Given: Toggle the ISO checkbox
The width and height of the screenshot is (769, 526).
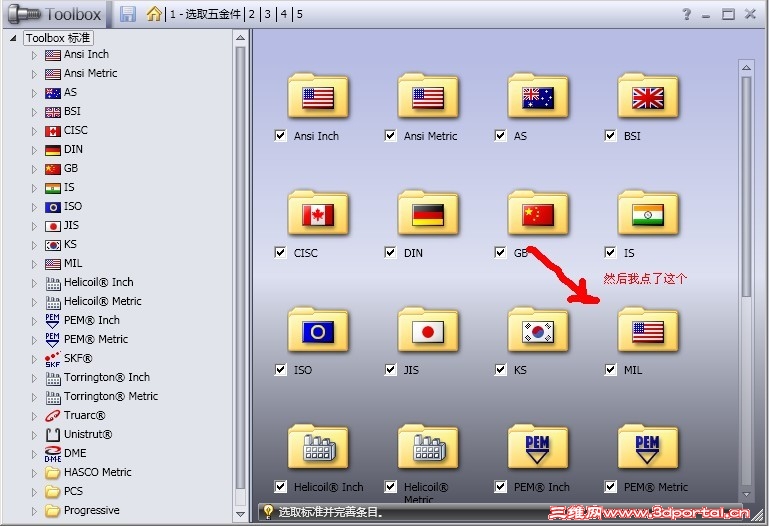Looking at the screenshot, I should coord(280,369).
